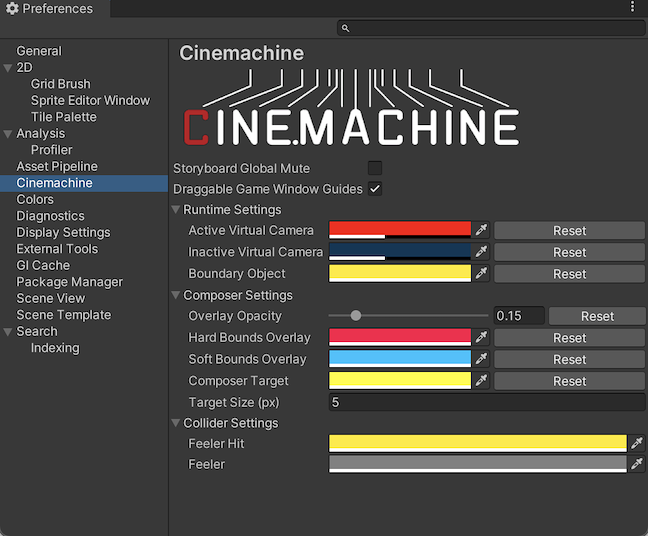Click eyedropper next to Inactive Virtual Camera
This screenshot has height=536, width=648.
pyautogui.click(x=481, y=252)
